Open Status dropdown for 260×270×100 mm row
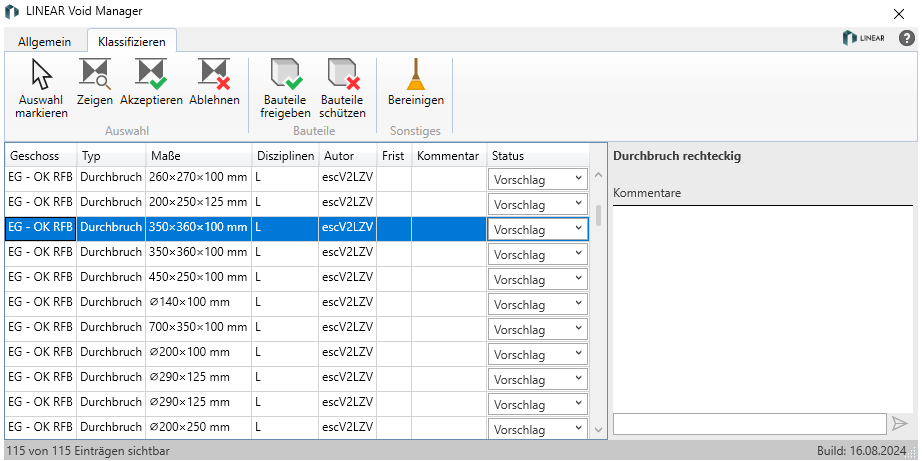The image size is (922, 461). [x=537, y=179]
